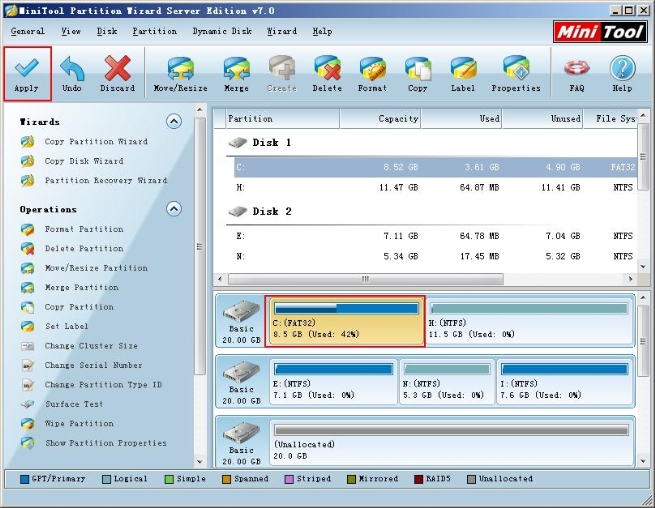
Task: Select partition N: row in the list
Action: [435, 256]
